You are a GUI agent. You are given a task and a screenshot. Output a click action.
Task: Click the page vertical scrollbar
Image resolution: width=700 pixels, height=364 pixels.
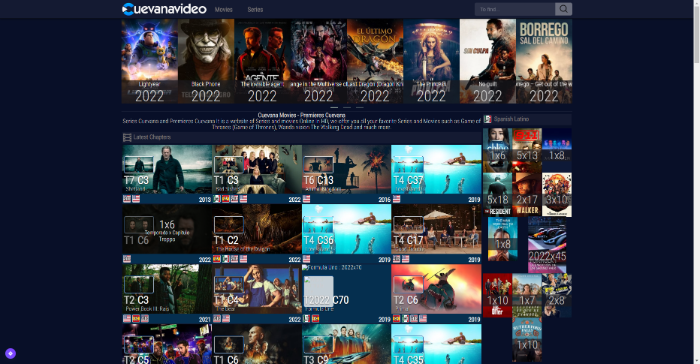[x=696, y=182]
